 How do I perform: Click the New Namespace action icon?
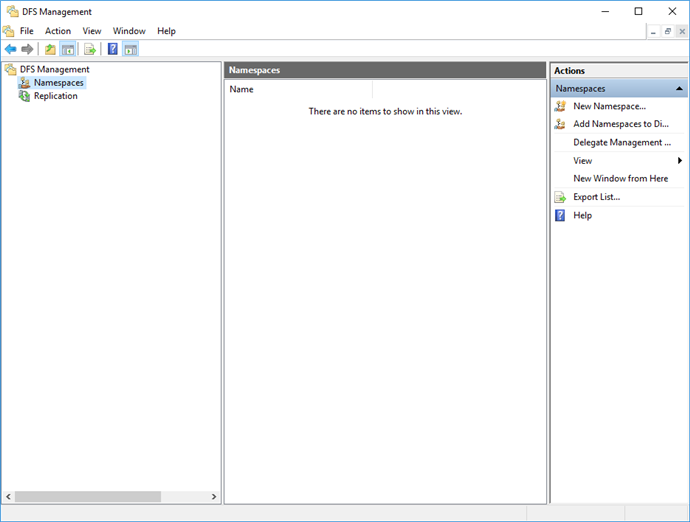(x=560, y=106)
